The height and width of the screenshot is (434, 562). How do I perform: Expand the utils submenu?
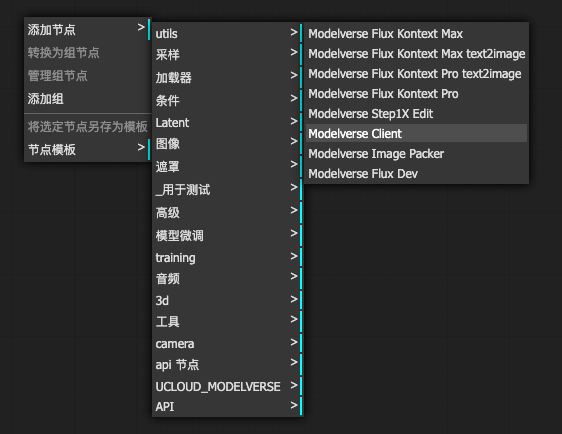[228, 33]
